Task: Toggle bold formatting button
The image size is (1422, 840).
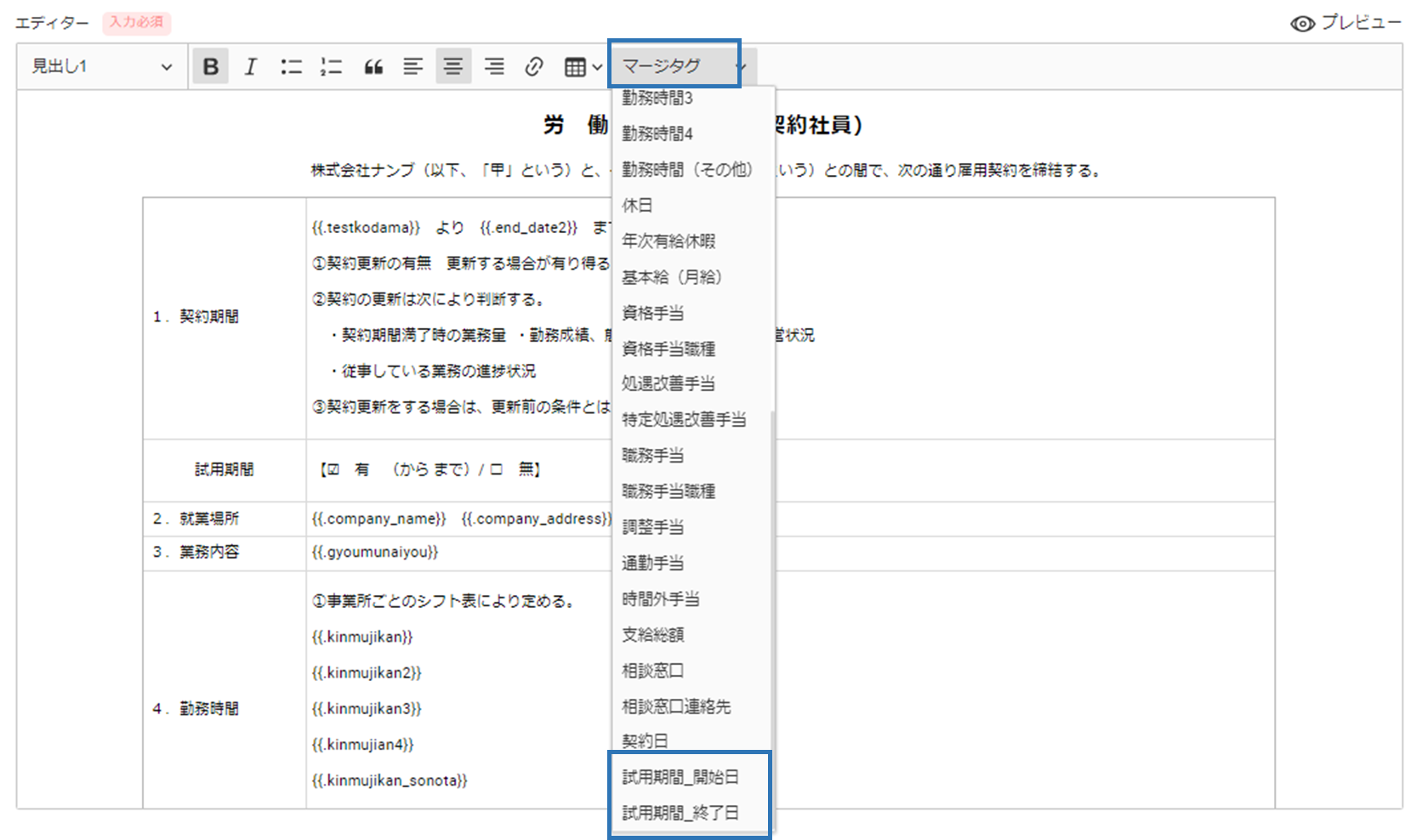Action: click(210, 66)
